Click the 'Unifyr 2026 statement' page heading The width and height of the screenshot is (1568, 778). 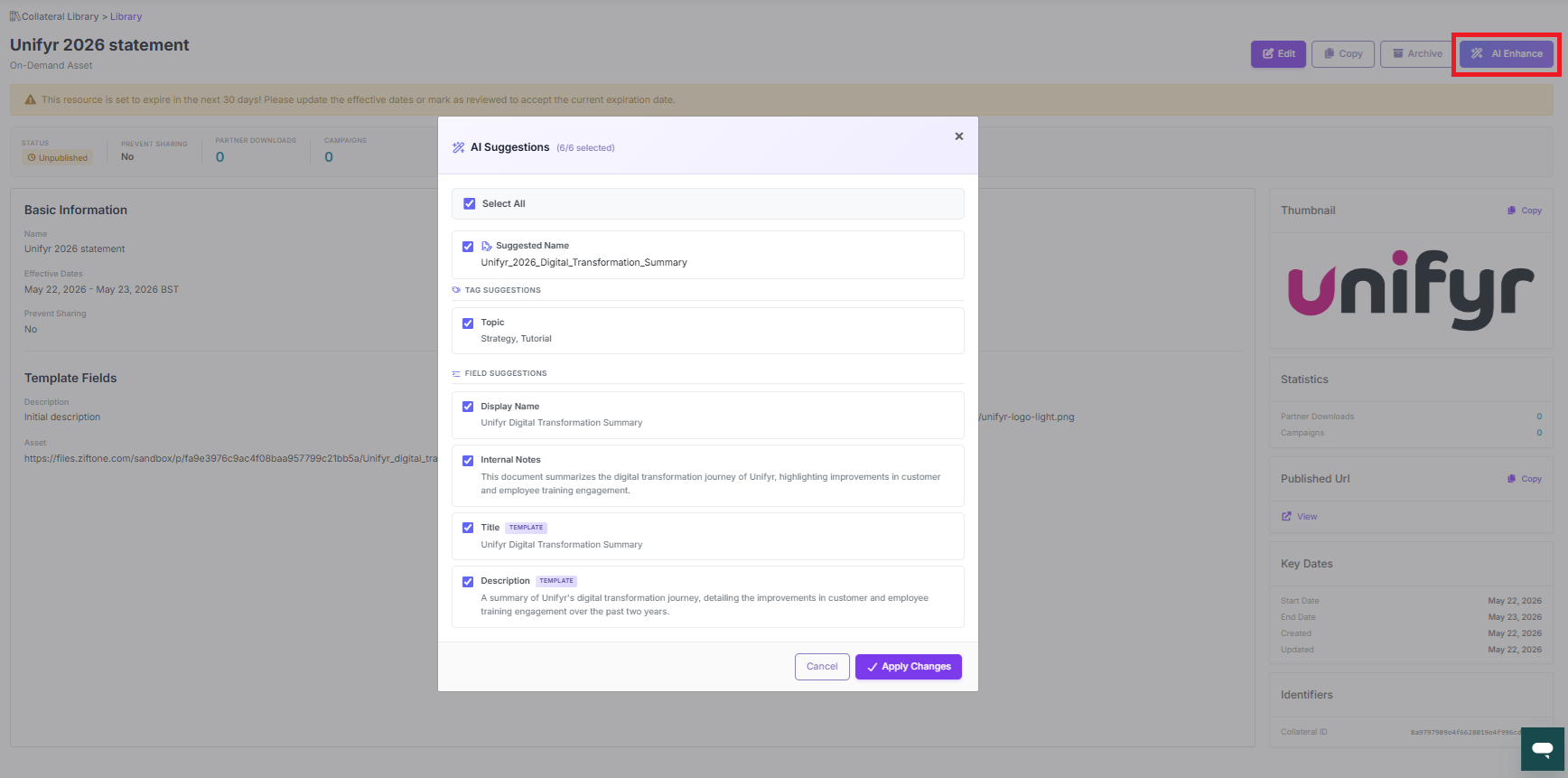pos(99,45)
